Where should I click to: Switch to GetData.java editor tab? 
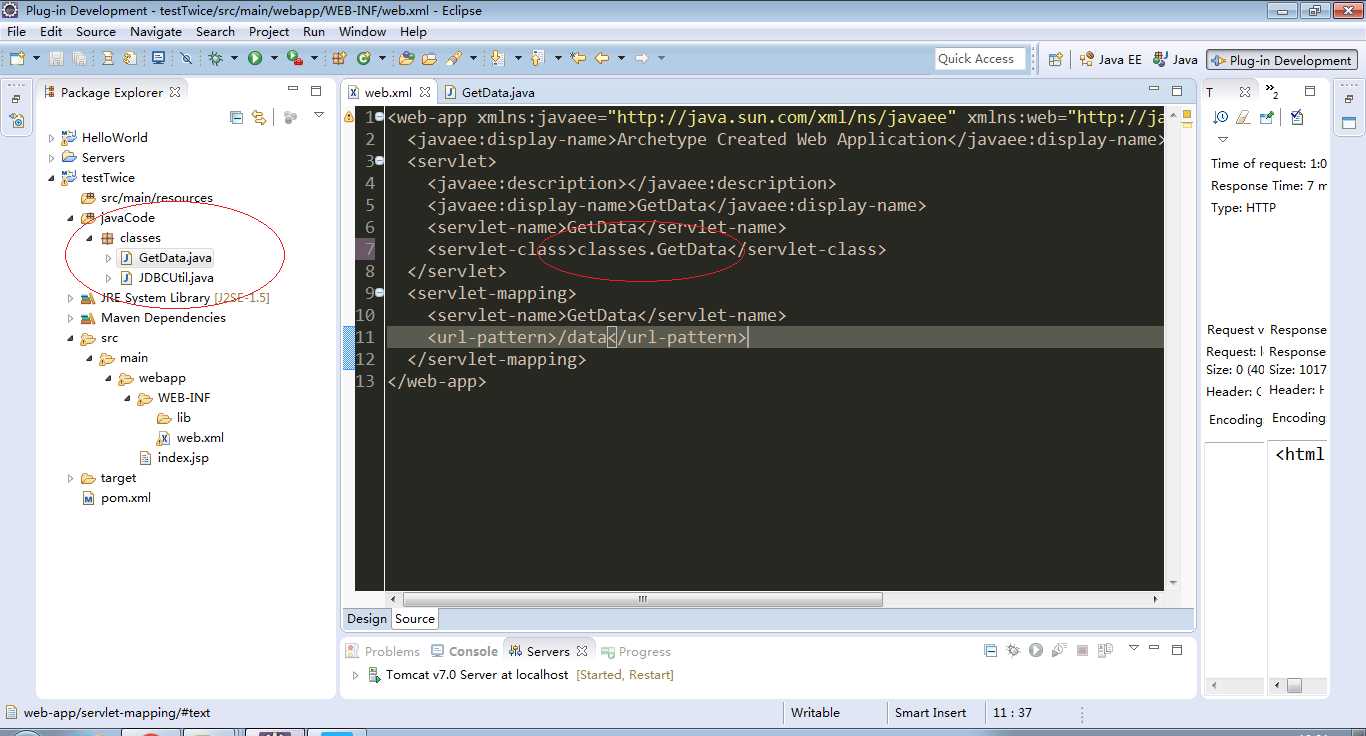coord(491,92)
